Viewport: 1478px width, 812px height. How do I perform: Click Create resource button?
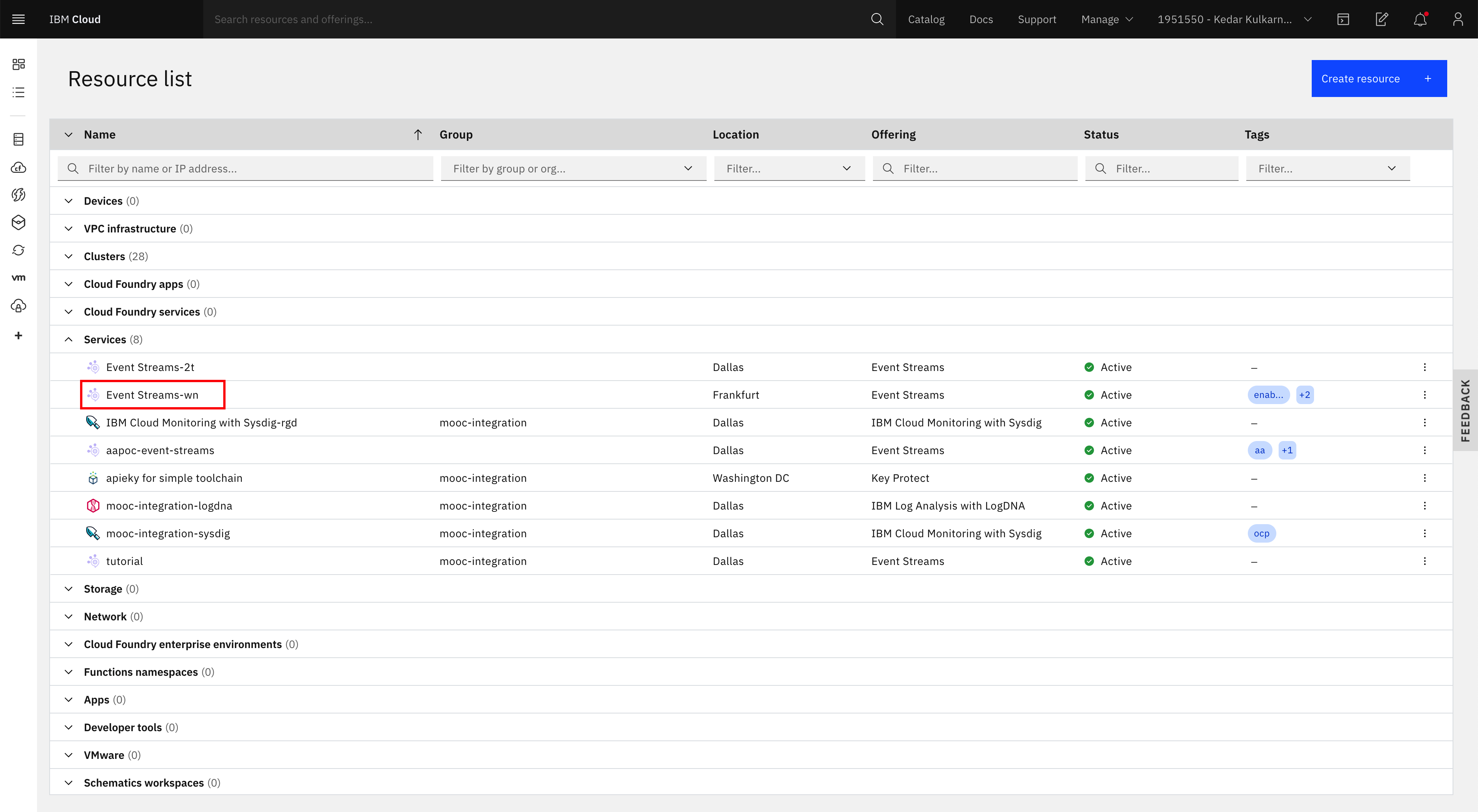[x=1378, y=79]
